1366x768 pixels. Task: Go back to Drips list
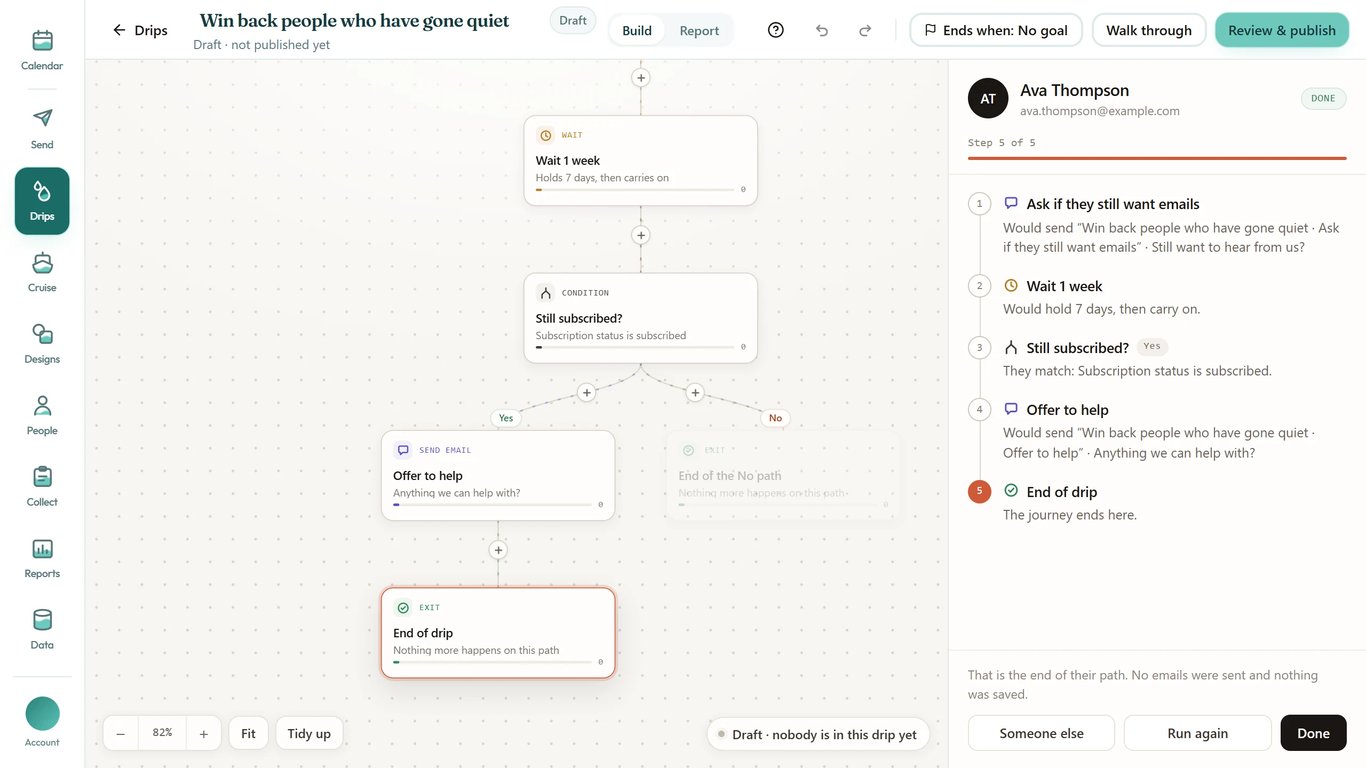140,30
